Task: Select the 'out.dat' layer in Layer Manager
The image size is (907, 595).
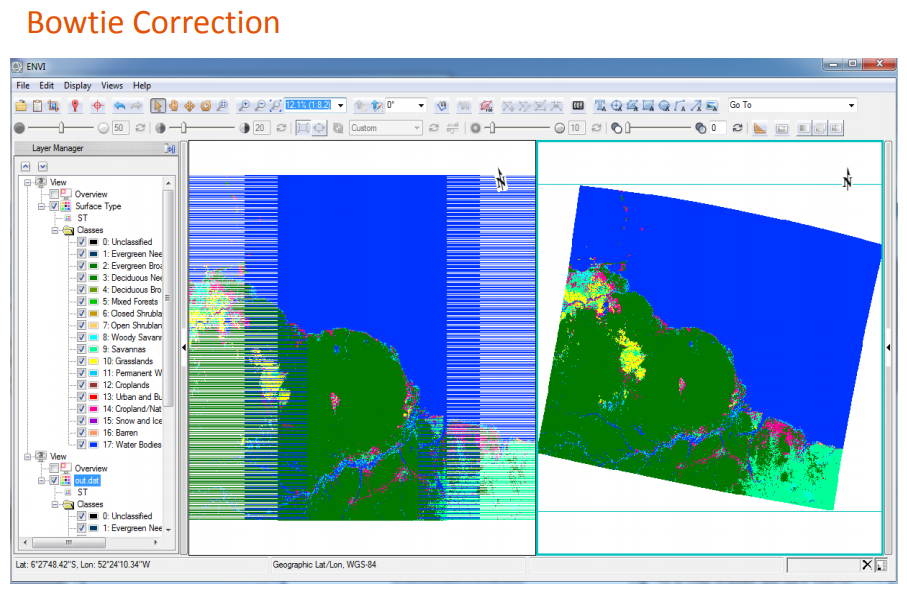Action: [x=87, y=480]
